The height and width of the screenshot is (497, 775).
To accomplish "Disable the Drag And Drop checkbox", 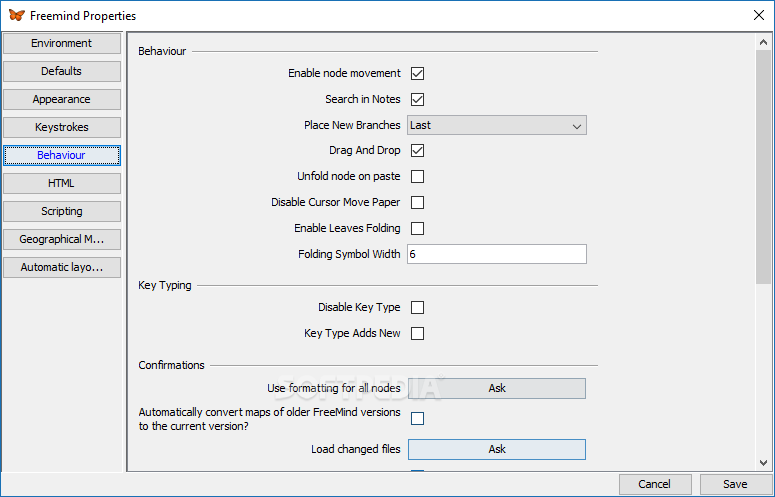I will [x=417, y=151].
